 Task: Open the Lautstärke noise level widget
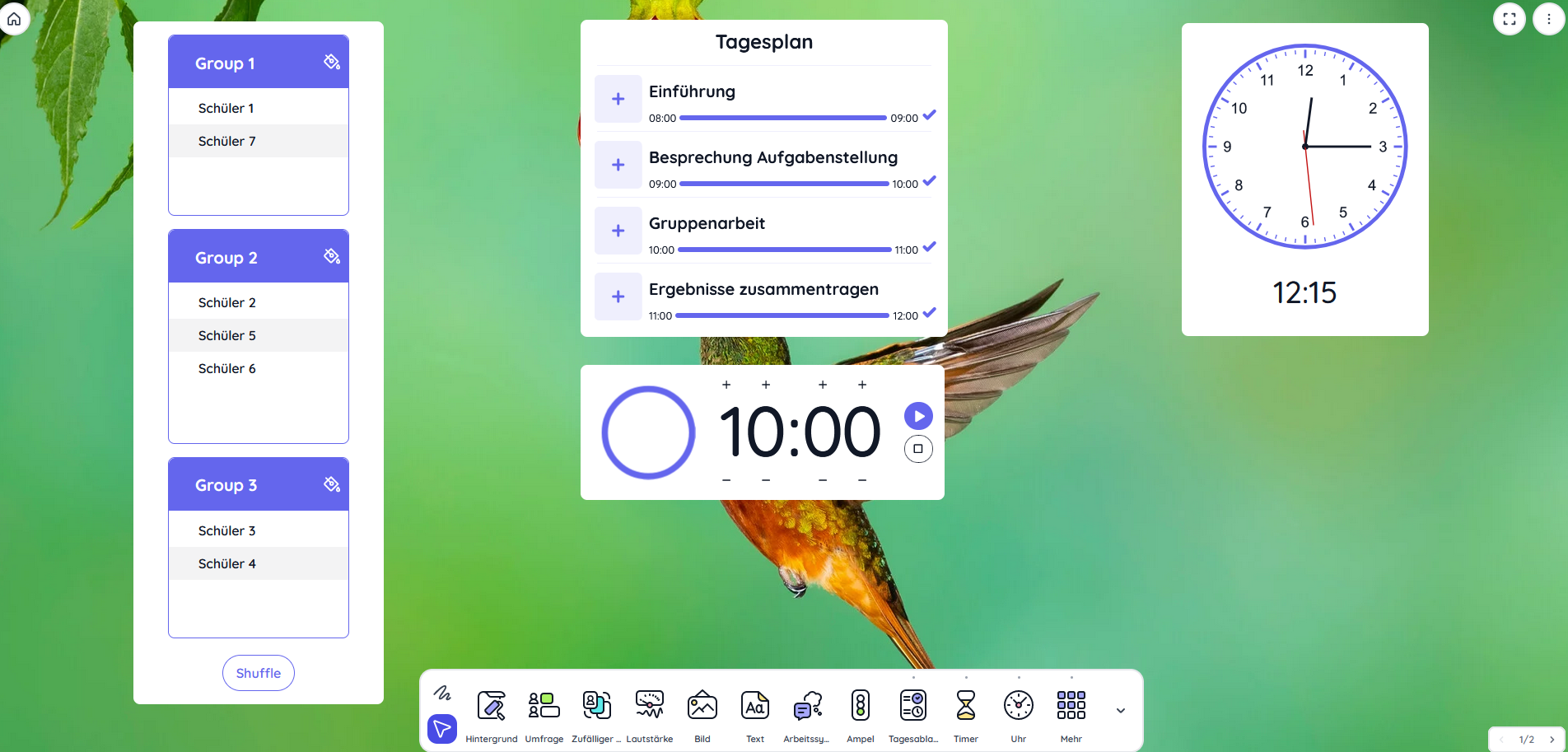pos(649,706)
